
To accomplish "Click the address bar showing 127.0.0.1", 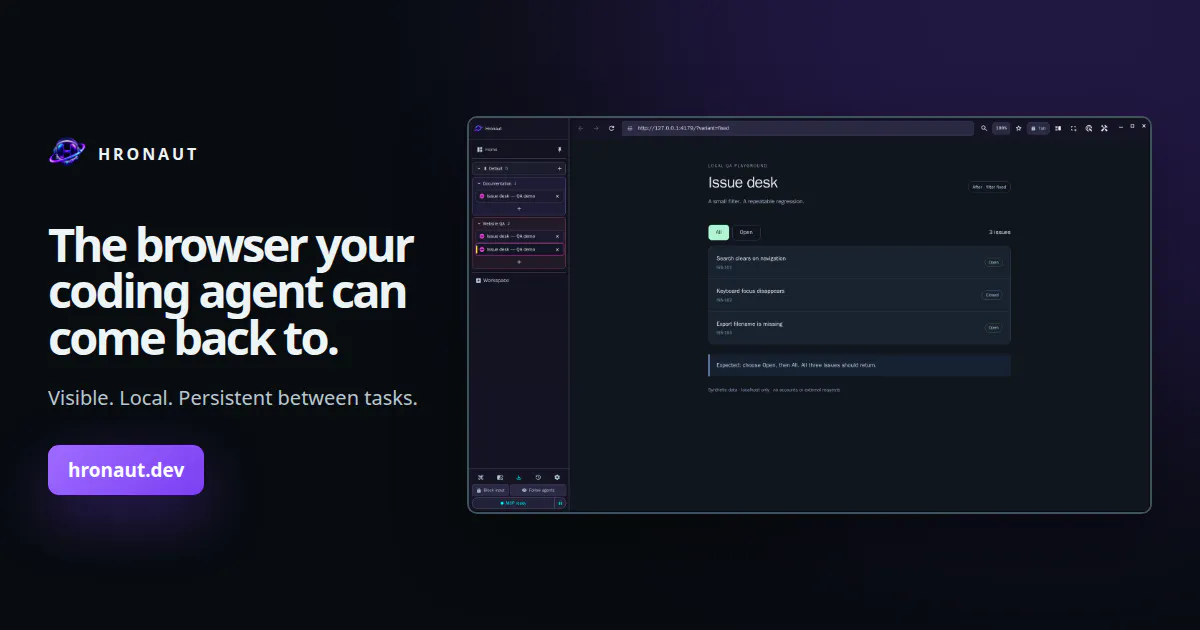I will tap(797, 128).
